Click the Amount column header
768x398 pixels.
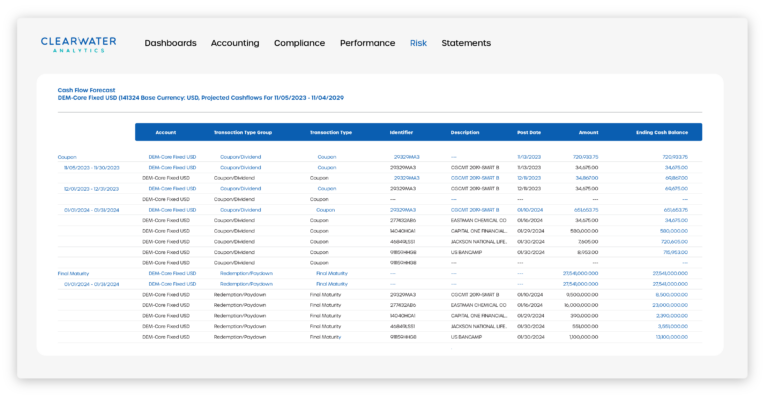(588, 133)
